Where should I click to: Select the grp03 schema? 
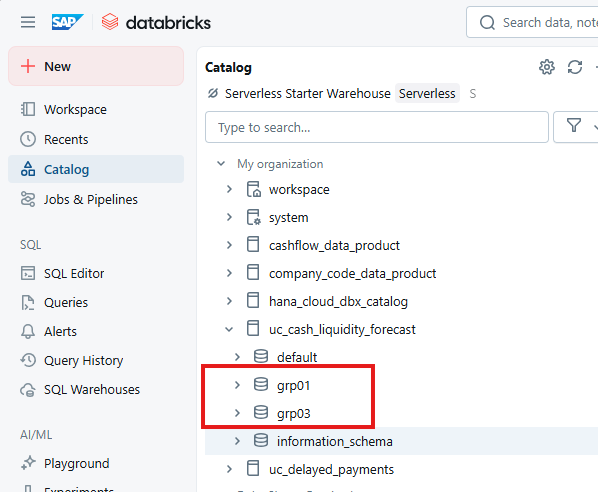coord(294,413)
